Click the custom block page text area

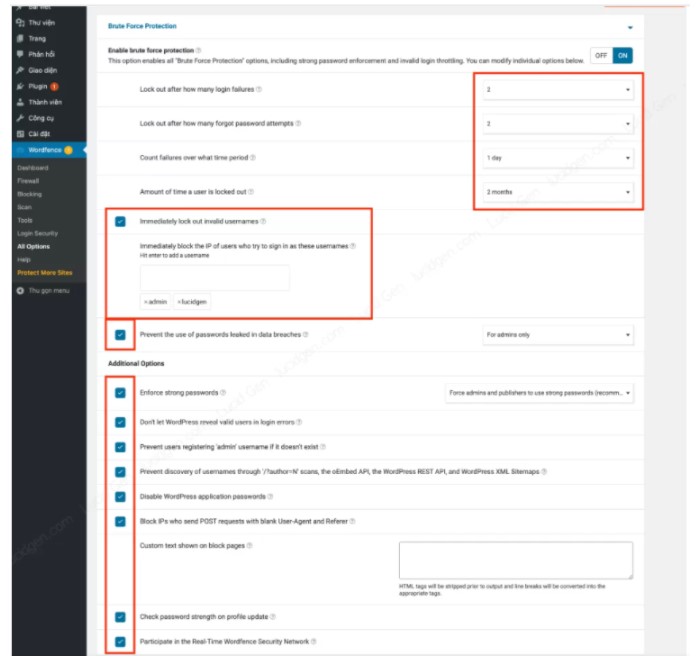point(514,560)
